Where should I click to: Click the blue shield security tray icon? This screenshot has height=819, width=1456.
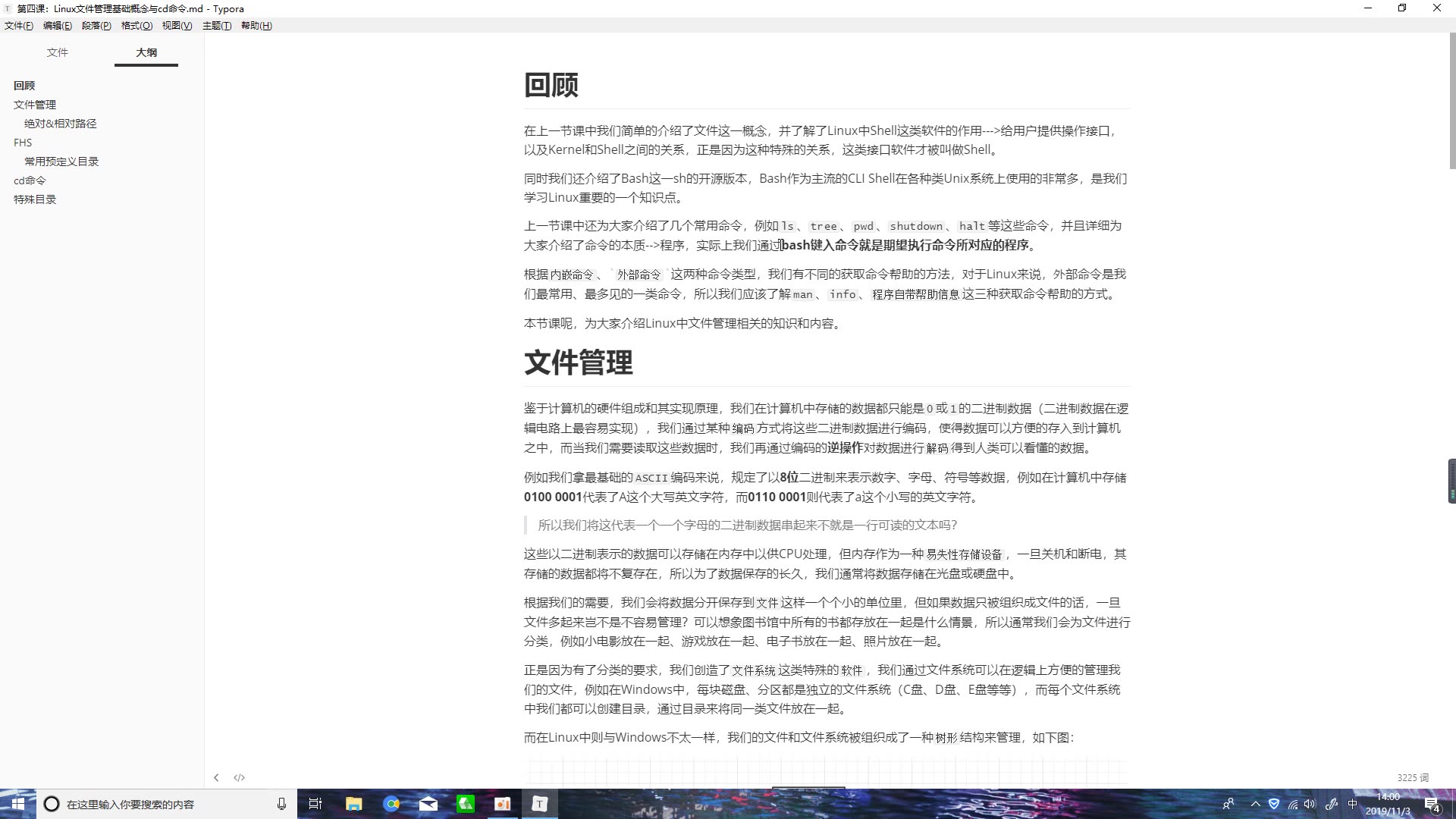[x=1274, y=804]
